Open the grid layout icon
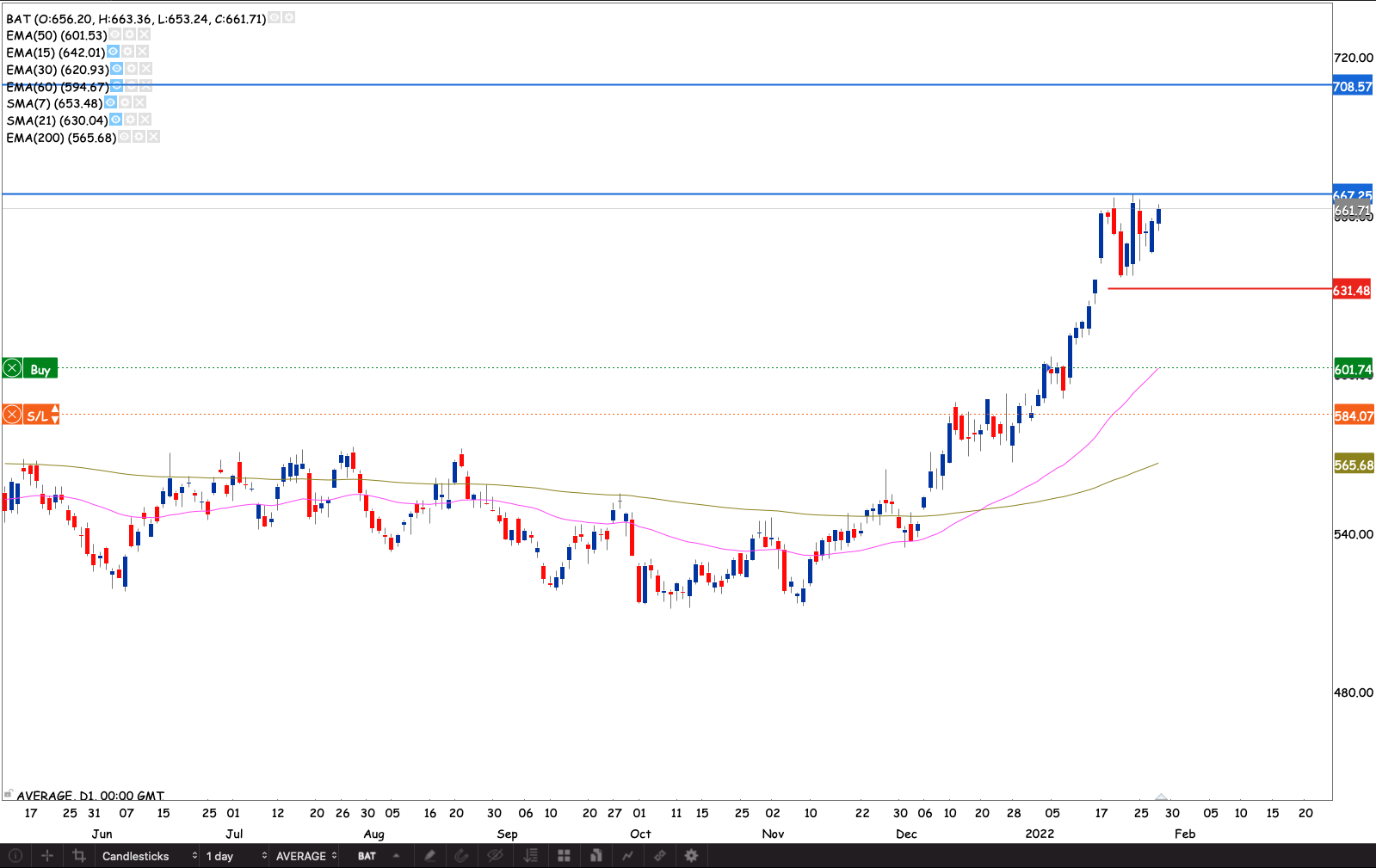The image size is (1376, 868). pyautogui.click(x=564, y=856)
